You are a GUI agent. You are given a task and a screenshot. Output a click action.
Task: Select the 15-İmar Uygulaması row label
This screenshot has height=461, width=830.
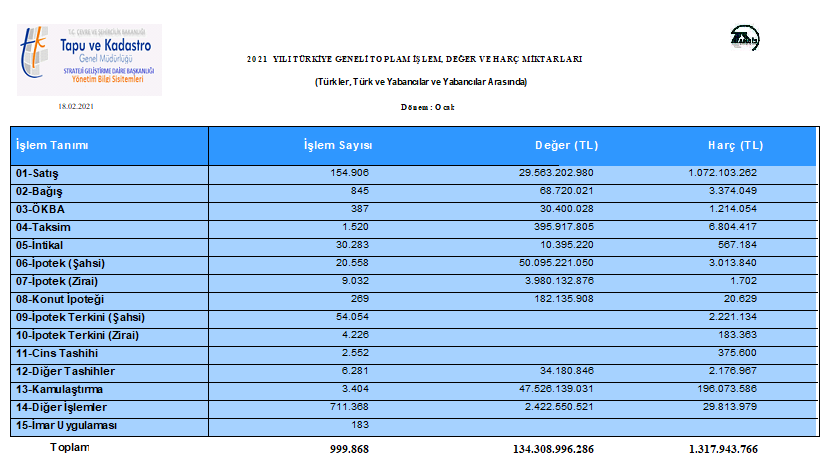67,426
